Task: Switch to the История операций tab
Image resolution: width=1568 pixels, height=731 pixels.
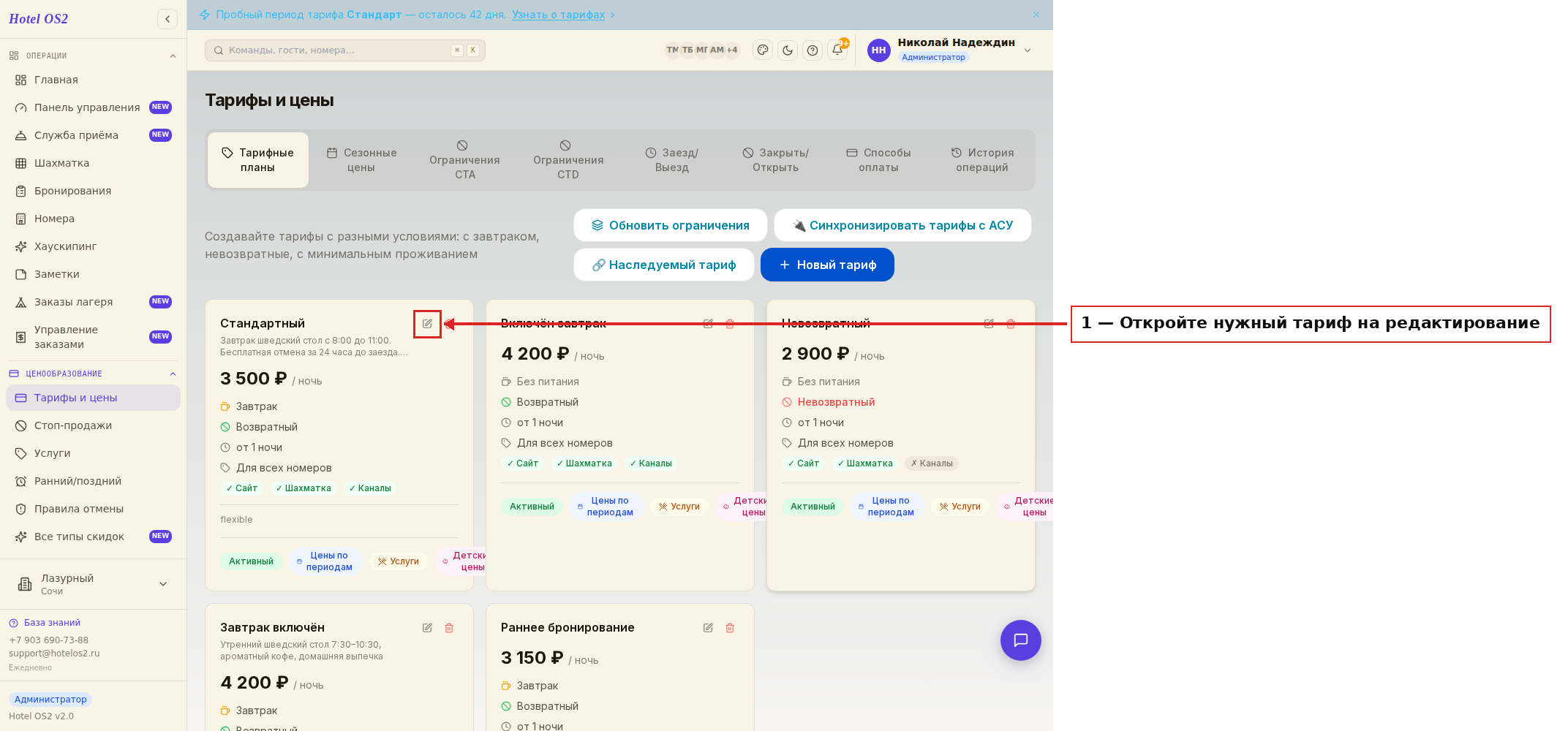Action: pyautogui.click(x=982, y=160)
